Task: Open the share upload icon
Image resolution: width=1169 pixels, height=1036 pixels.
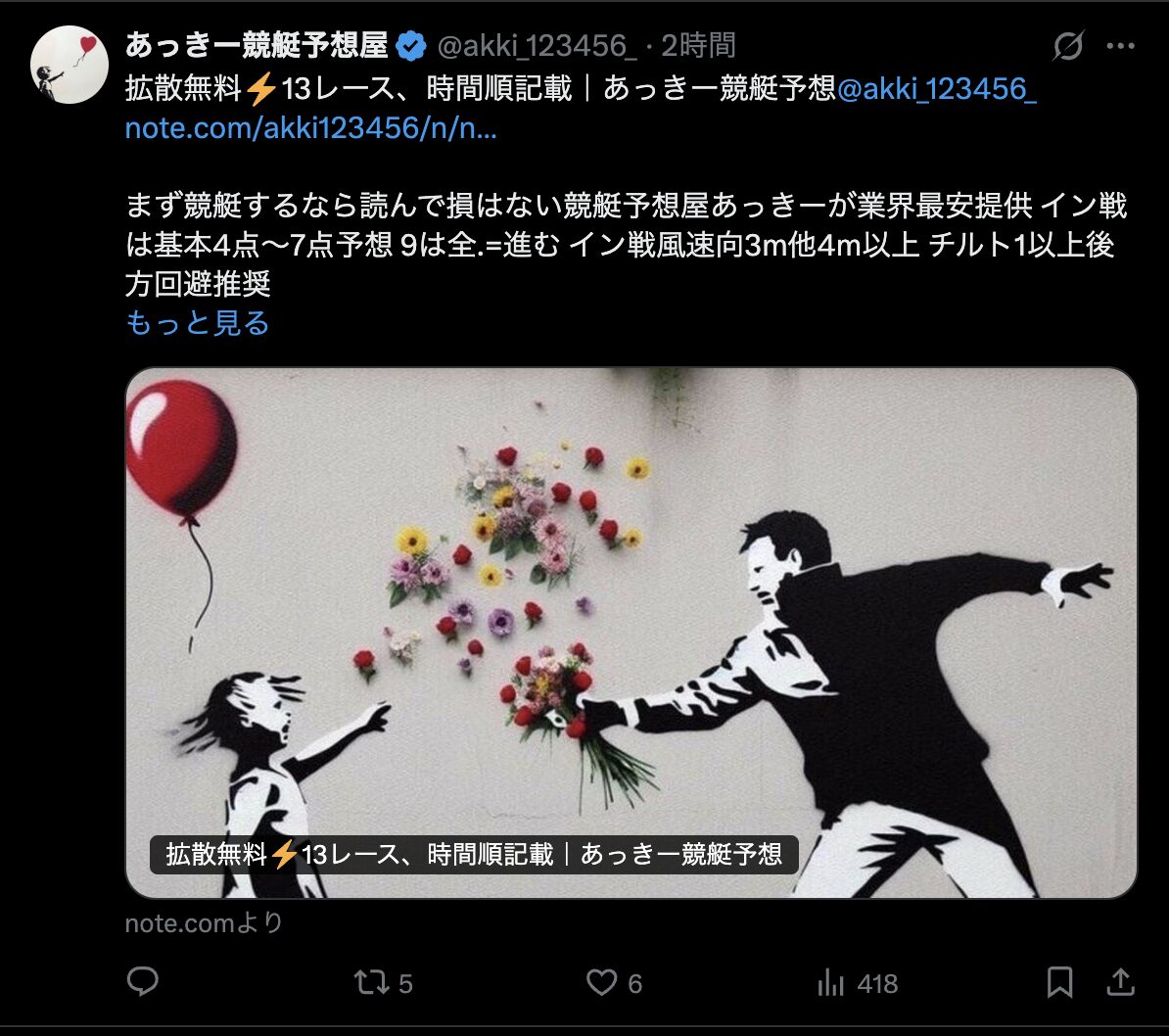Action: click(x=1120, y=982)
